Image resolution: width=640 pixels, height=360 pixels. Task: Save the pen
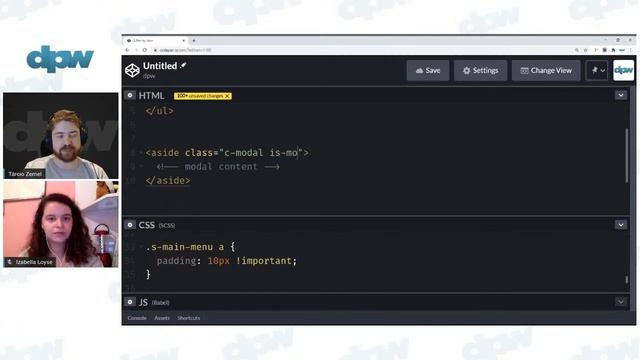(x=428, y=70)
